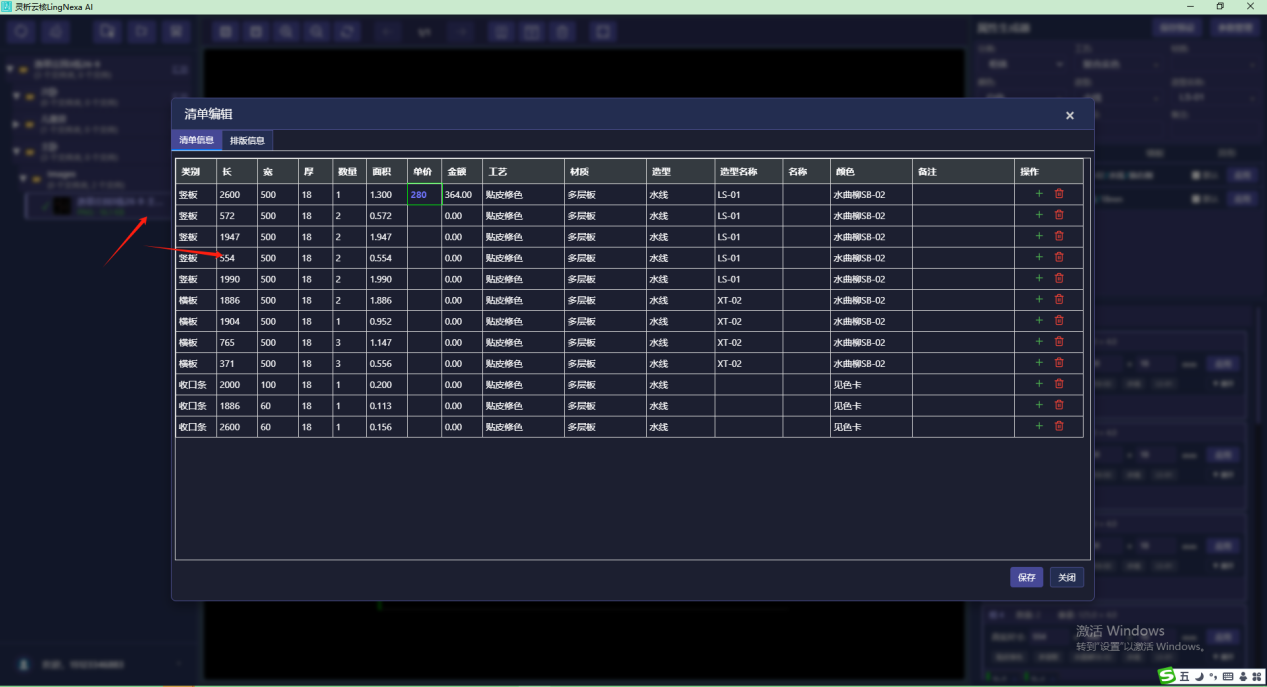Close the 清单编辑 dialog with X
Screen dimensions: 1267x687
pyautogui.click(x=1070, y=116)
